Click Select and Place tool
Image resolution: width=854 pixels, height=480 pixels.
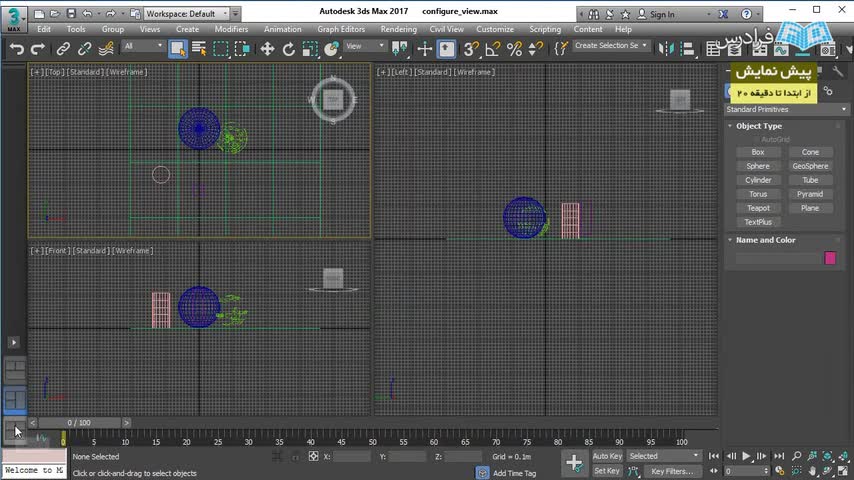tap(331, 50)
